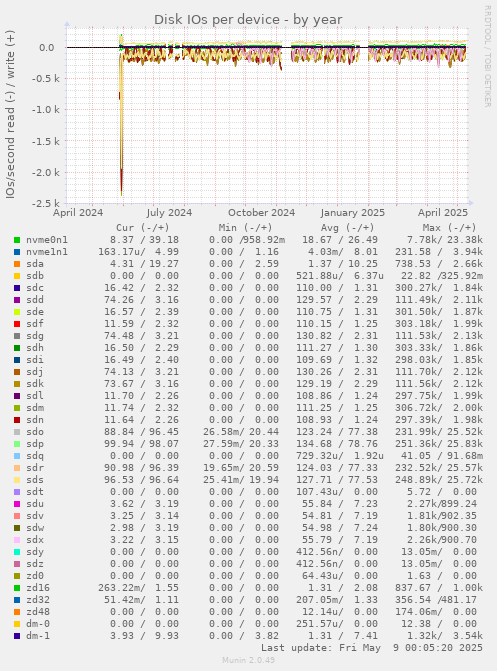Click the '-1.0 k' y-axis label

point(45,110)
